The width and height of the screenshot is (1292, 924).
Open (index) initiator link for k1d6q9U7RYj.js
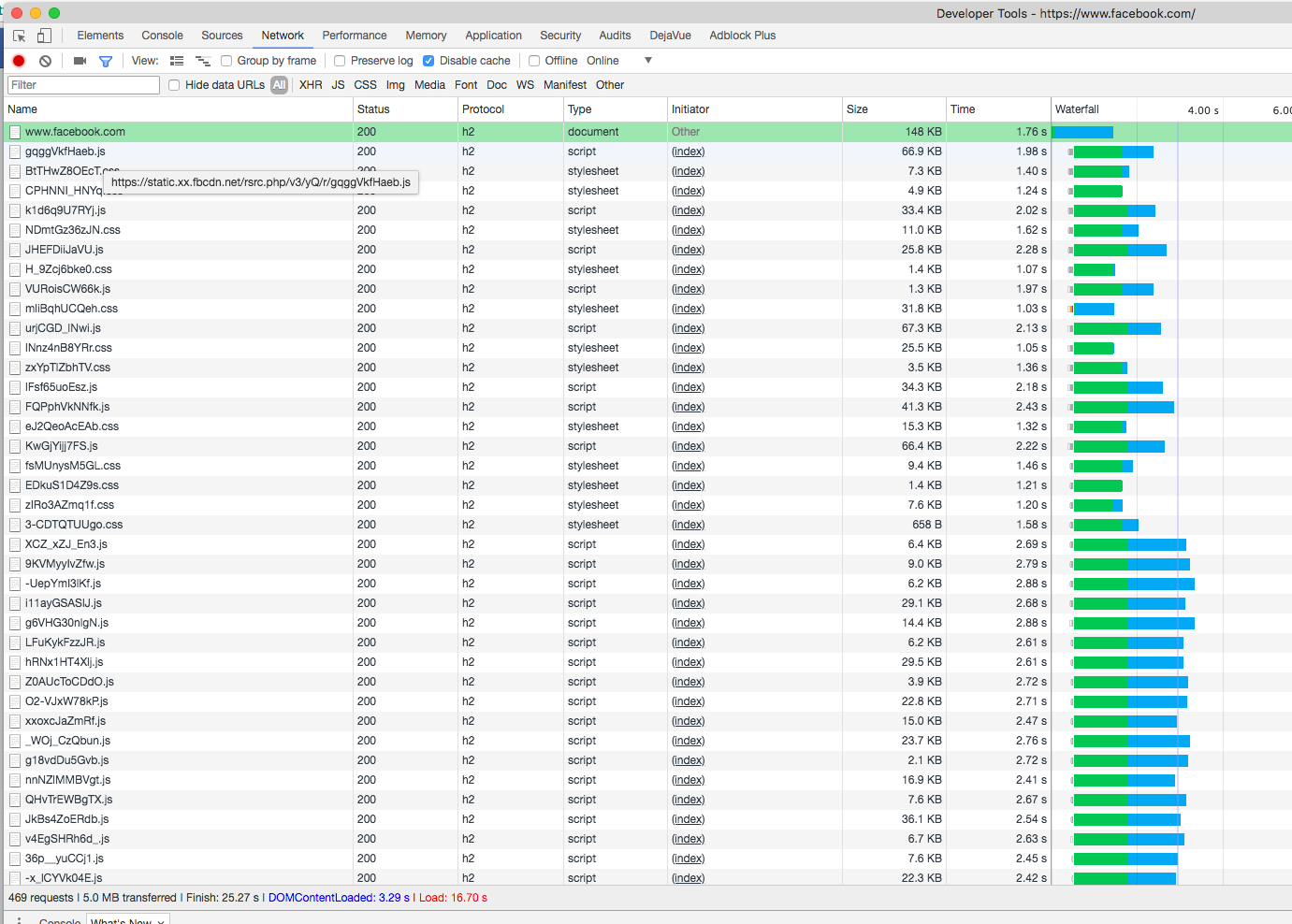(x=688, y=210)
